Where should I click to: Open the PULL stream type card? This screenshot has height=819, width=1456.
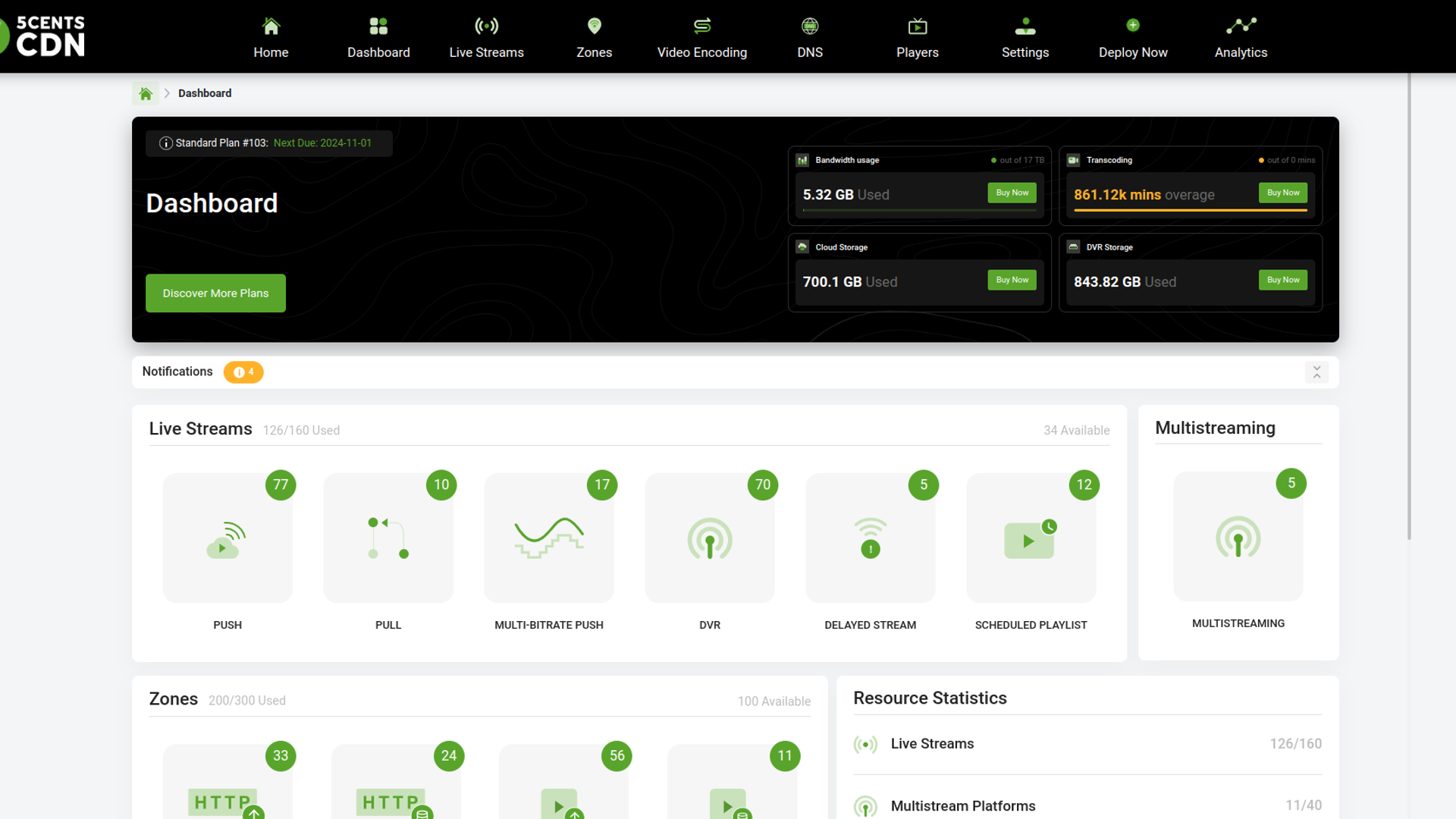coord(388,538)
